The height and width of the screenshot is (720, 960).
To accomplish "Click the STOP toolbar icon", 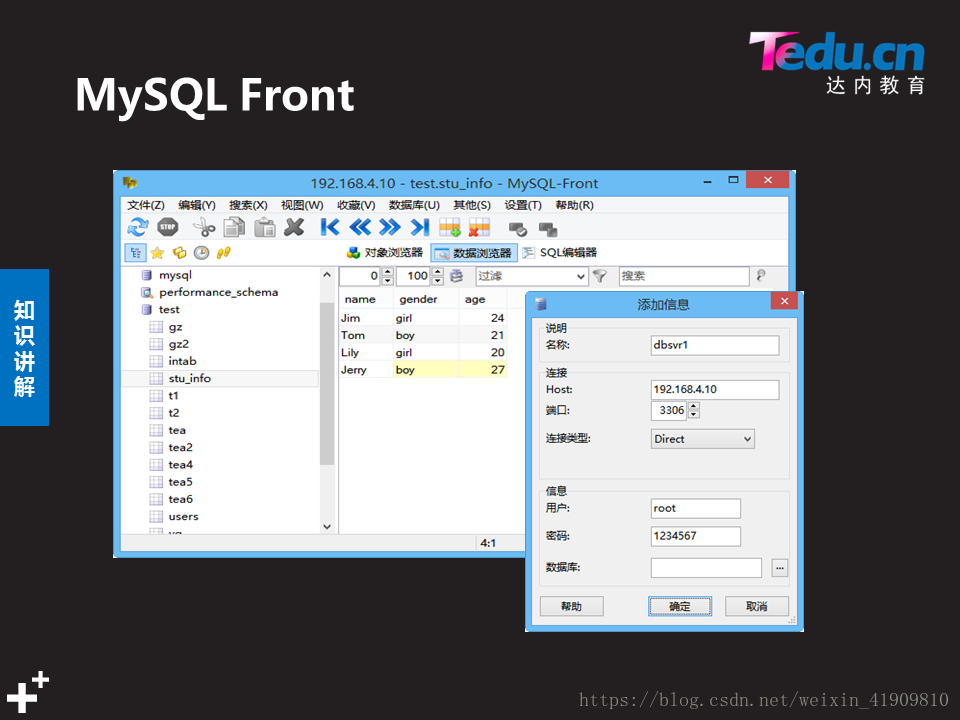I will pyautogui.click(x=167, y=227).
